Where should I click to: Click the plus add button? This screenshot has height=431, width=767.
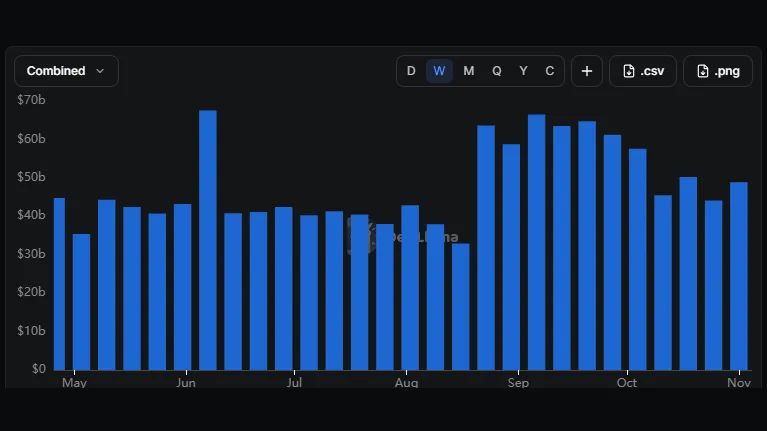tap(587, 71)
